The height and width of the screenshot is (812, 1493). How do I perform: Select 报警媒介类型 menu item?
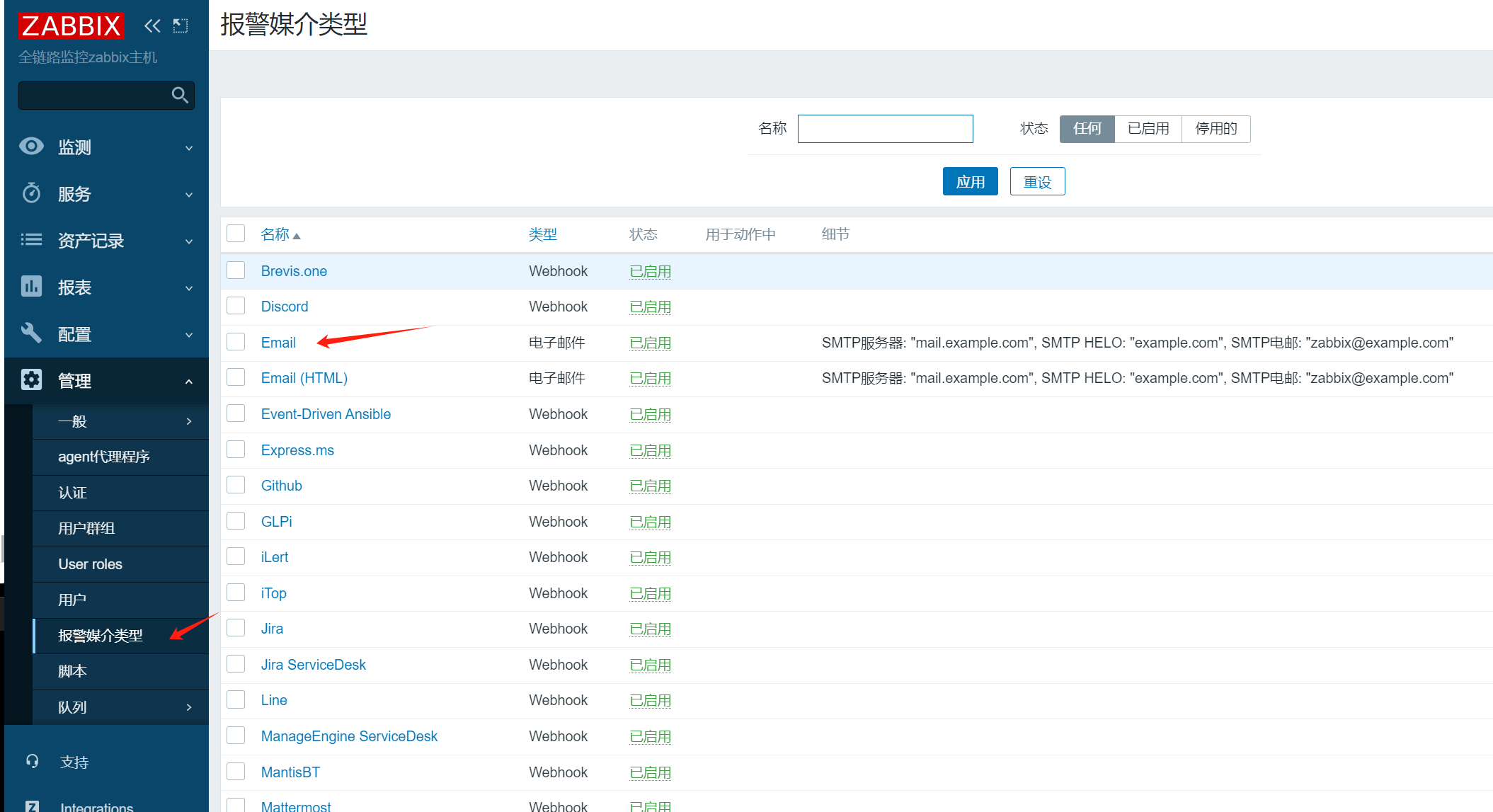[x=120, y=636]
